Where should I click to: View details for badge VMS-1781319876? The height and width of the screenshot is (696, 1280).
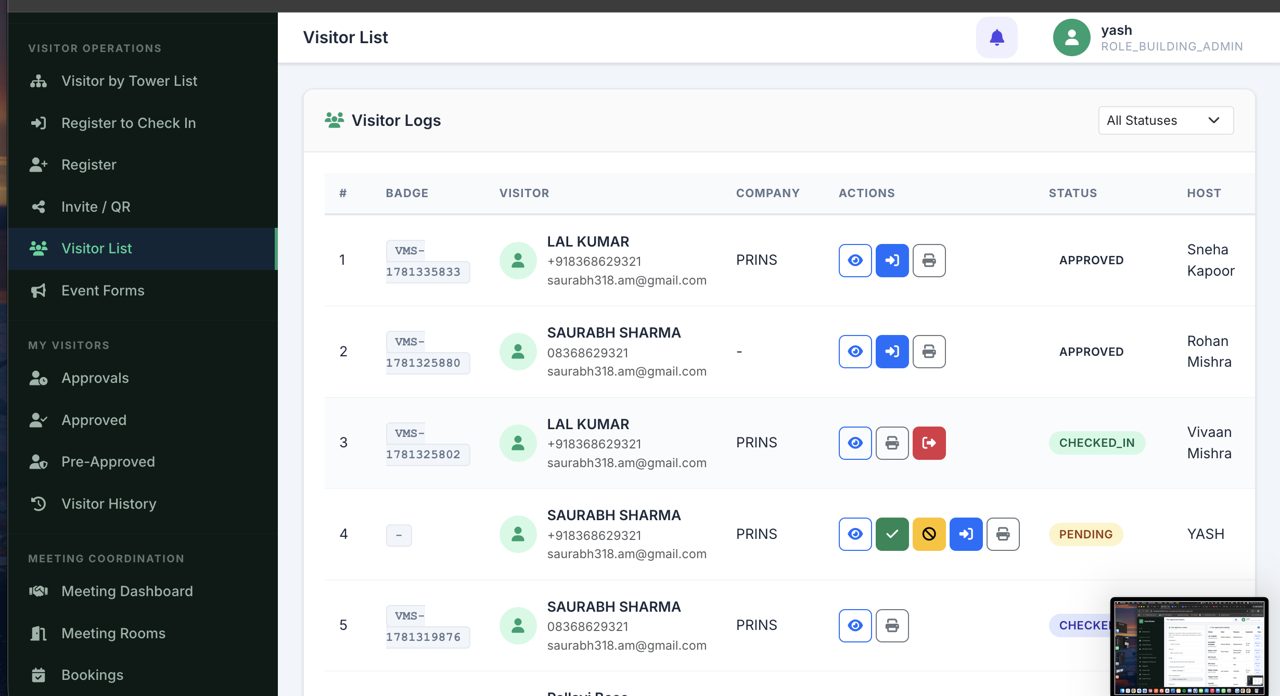(x=855, y=626)
